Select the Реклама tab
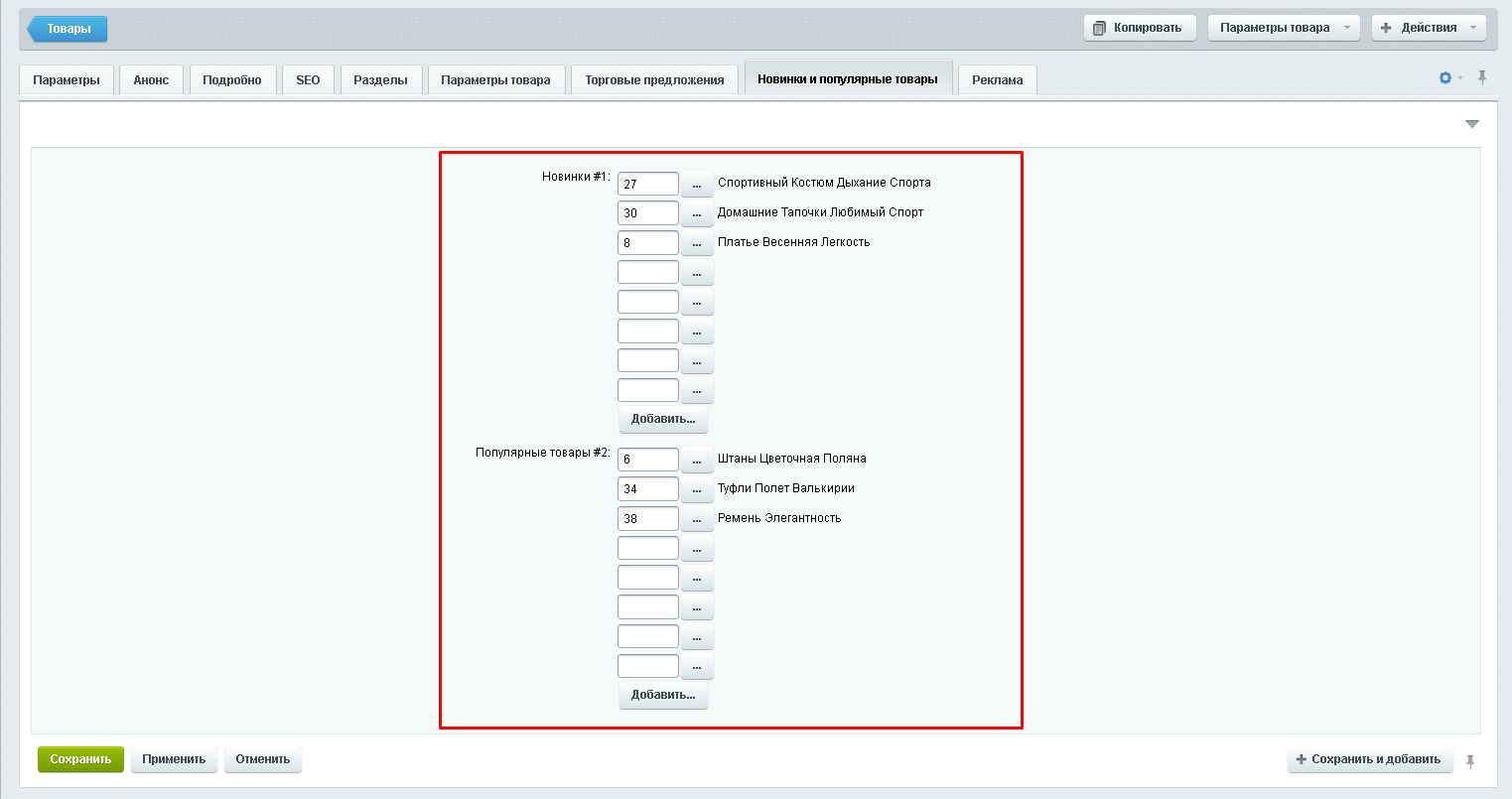1512x799 pixels. (x=997, y=80)
